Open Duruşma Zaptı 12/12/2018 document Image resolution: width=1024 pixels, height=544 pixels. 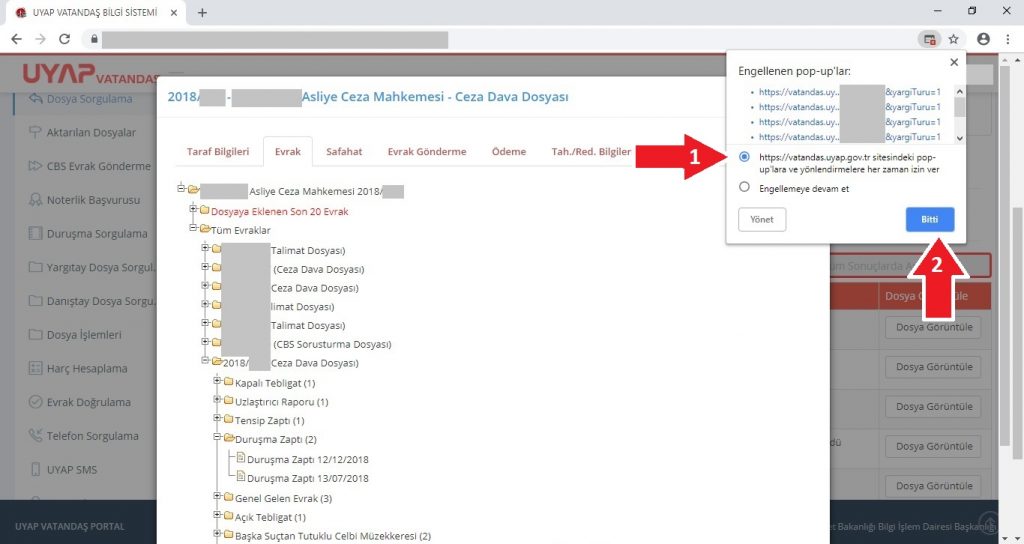tap(307, 459)
